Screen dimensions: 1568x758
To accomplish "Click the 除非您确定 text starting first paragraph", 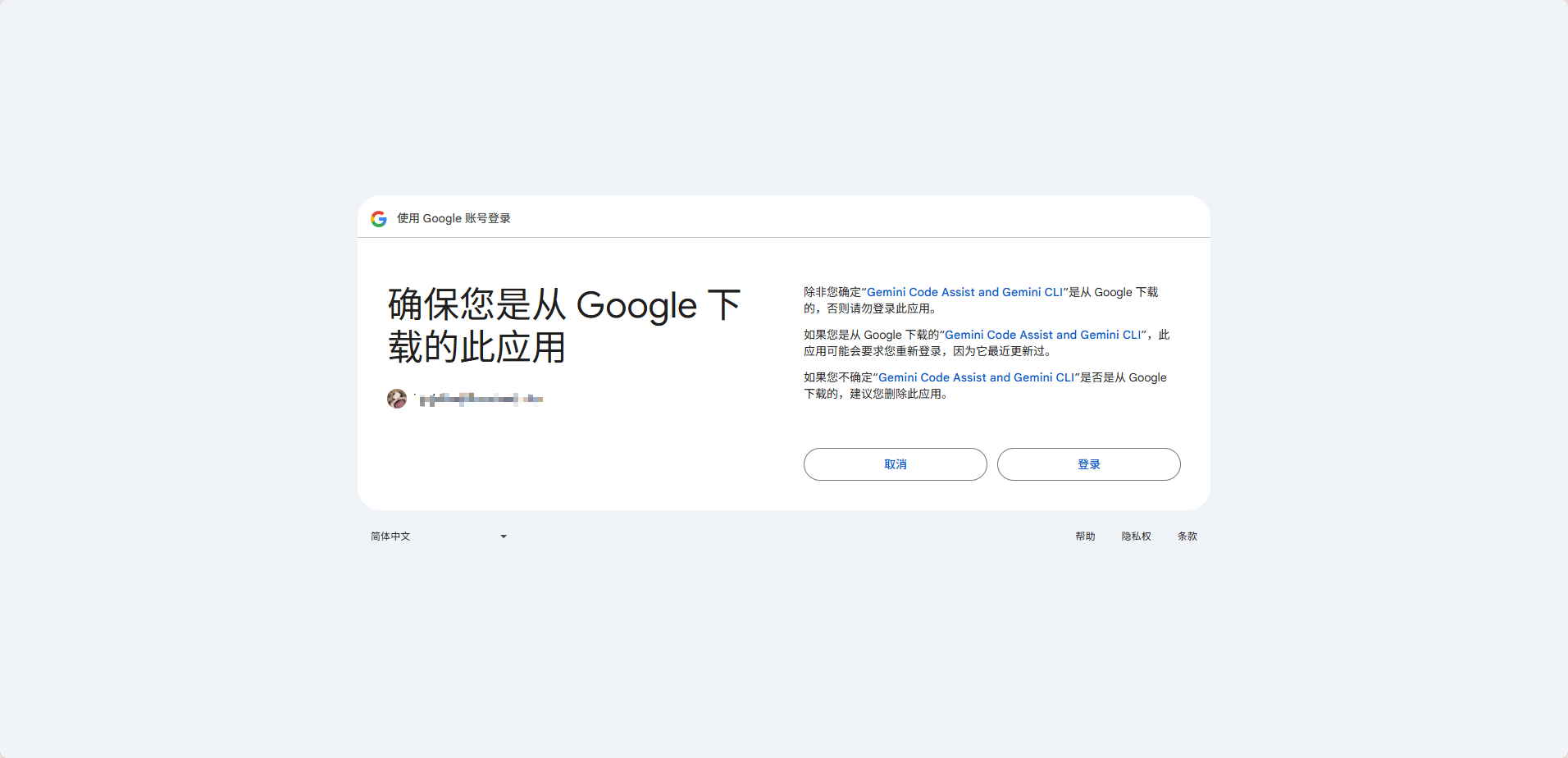I will click(x=832, y=293).
